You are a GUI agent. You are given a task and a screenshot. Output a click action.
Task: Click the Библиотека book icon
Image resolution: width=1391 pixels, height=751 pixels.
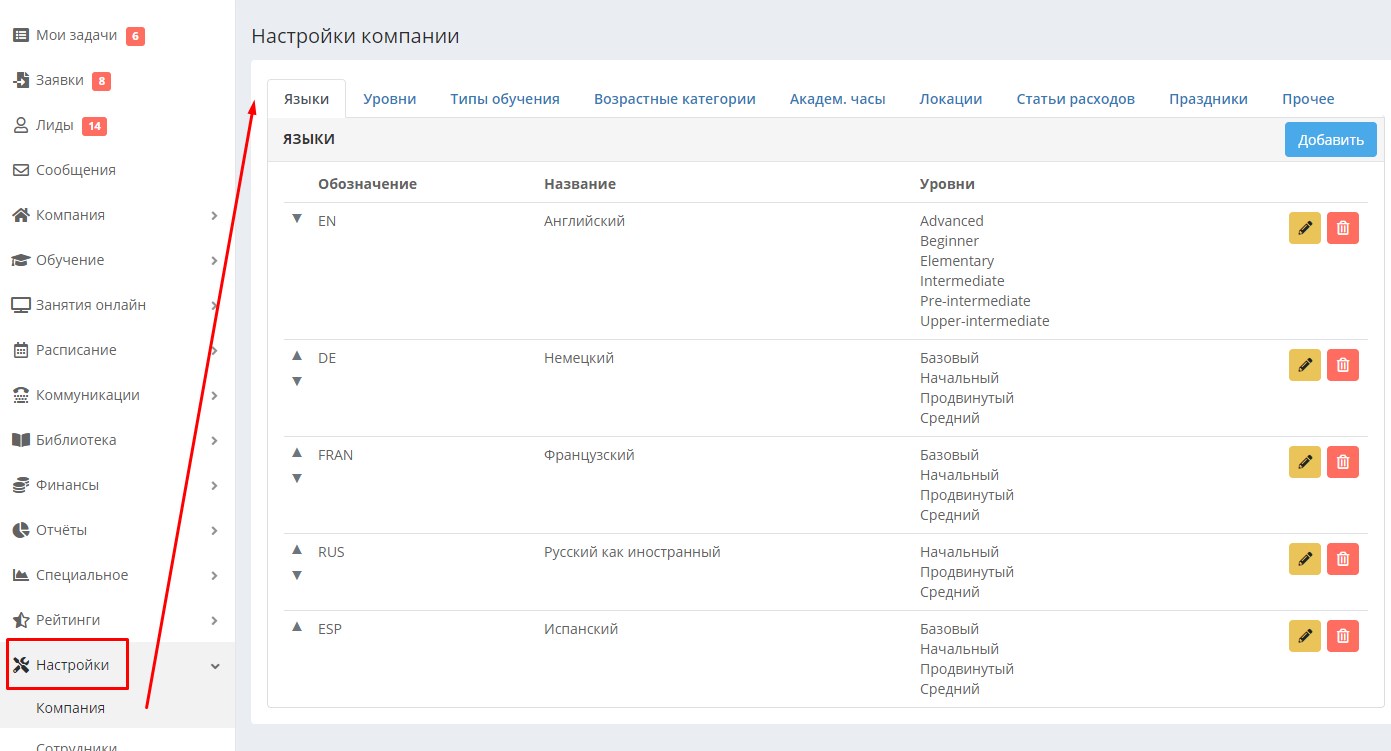click(x=20, y=440)
